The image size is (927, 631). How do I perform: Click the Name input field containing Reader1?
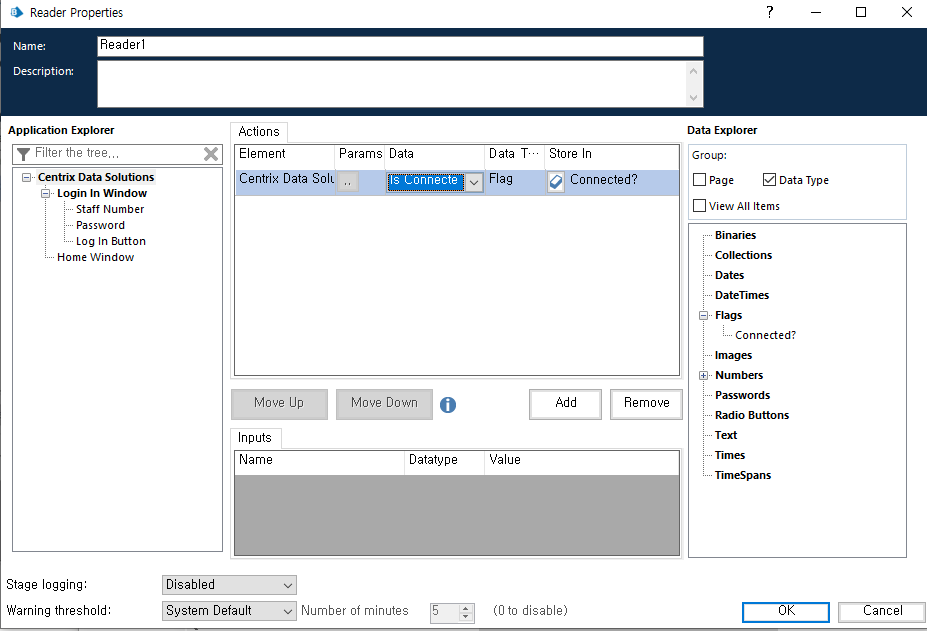(400, 46)
